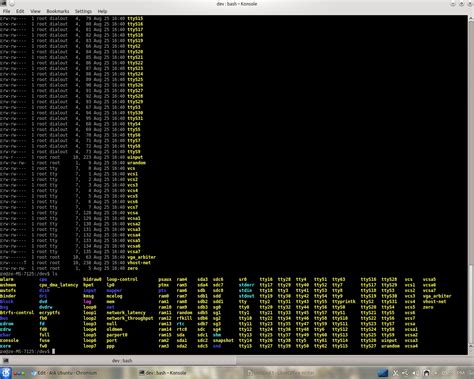
Task: Click the blue desktop icon in system tray
Action: [x=382, y=373]
